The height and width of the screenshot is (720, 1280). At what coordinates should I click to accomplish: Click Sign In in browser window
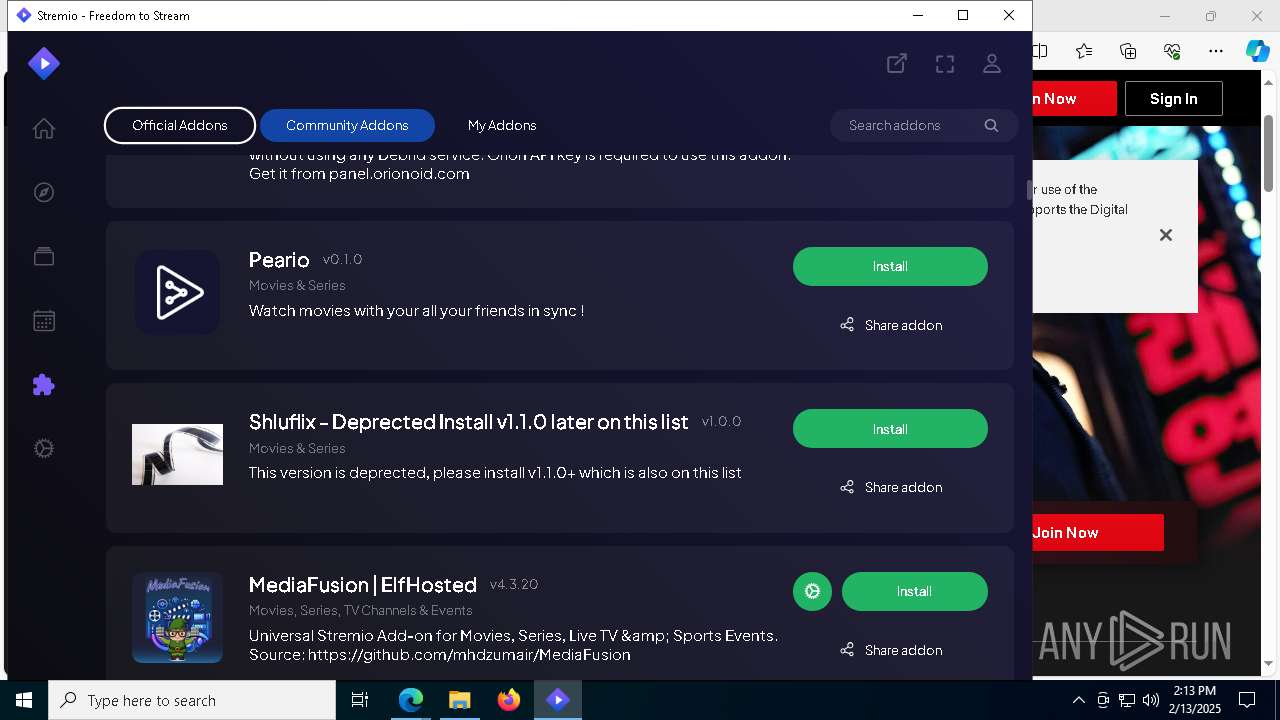pos(1173,99)
